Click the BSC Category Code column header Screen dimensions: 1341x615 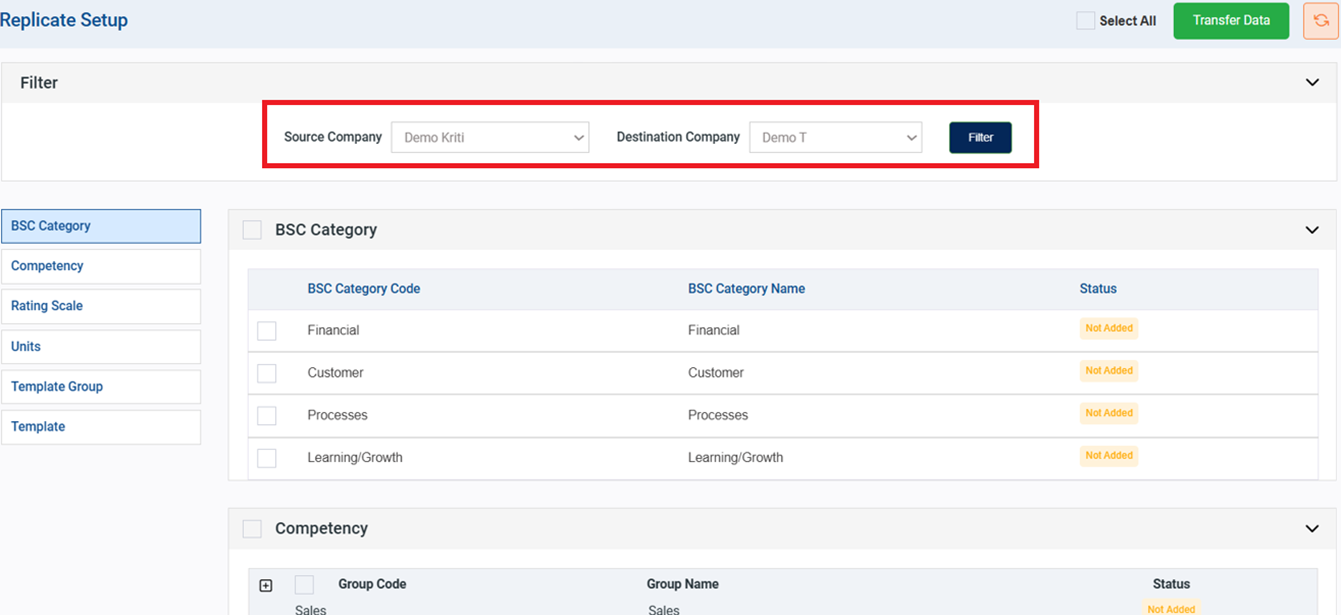click(363, 289)
